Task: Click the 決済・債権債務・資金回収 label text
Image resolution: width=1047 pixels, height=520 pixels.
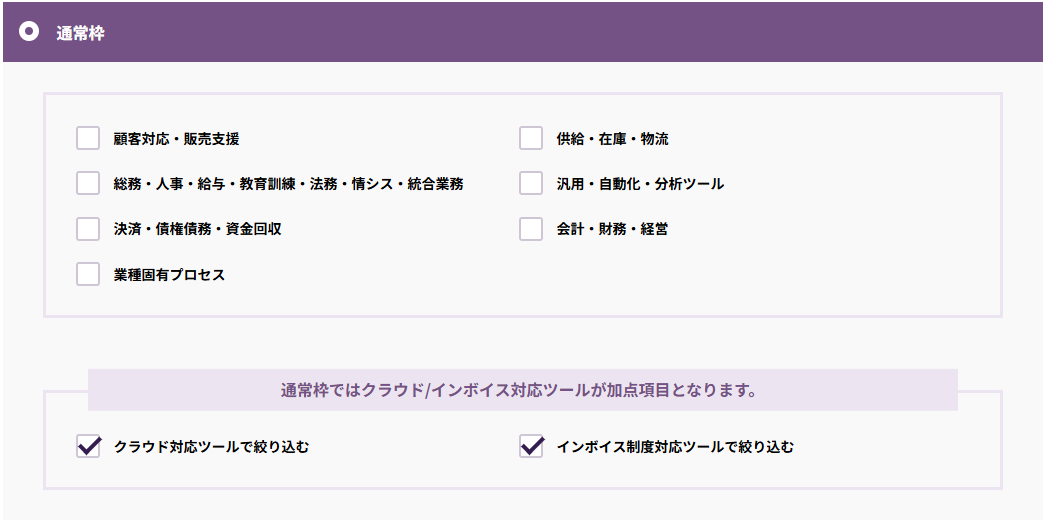Action: 198,229
